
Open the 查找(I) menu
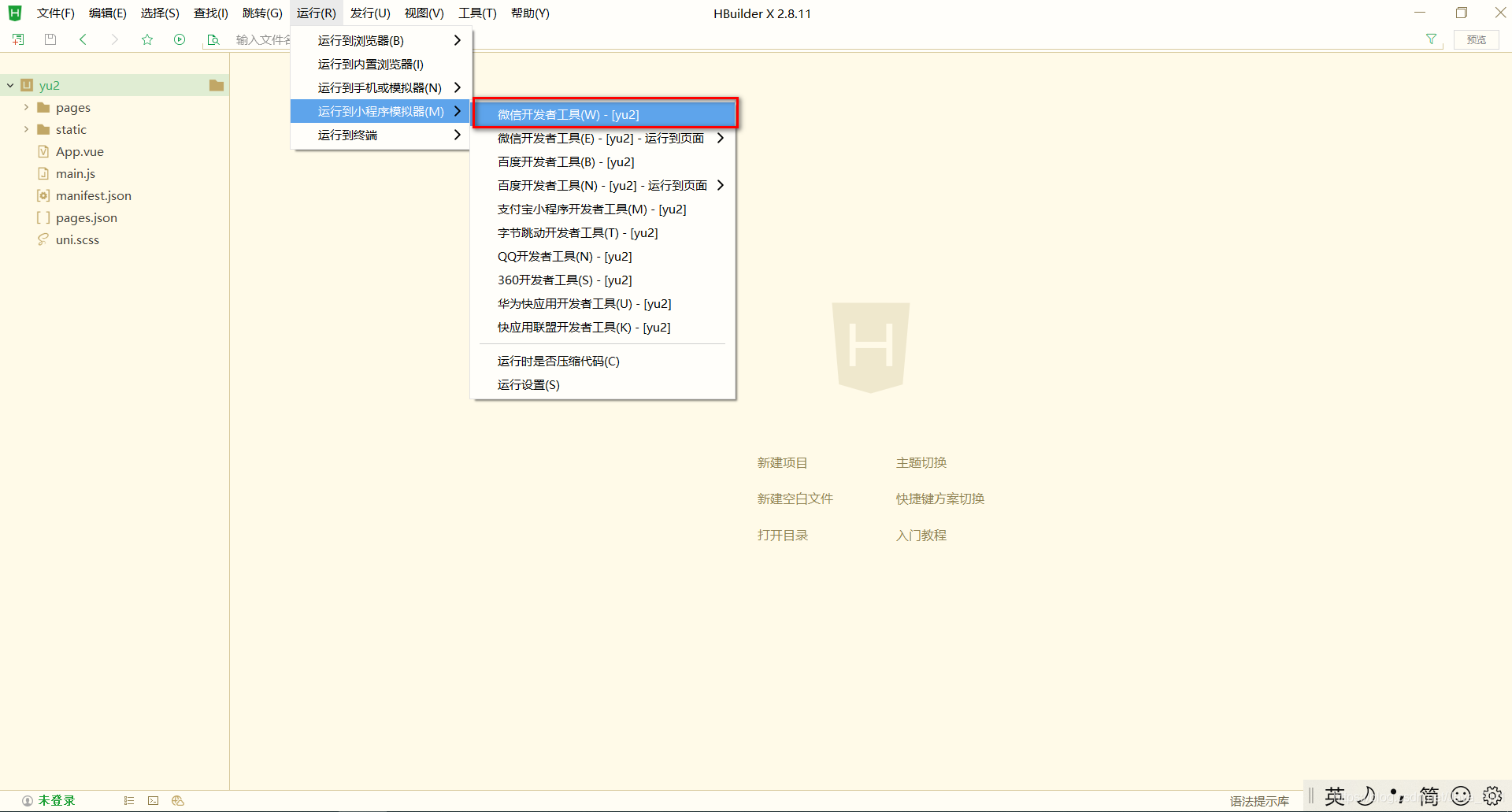211,13
